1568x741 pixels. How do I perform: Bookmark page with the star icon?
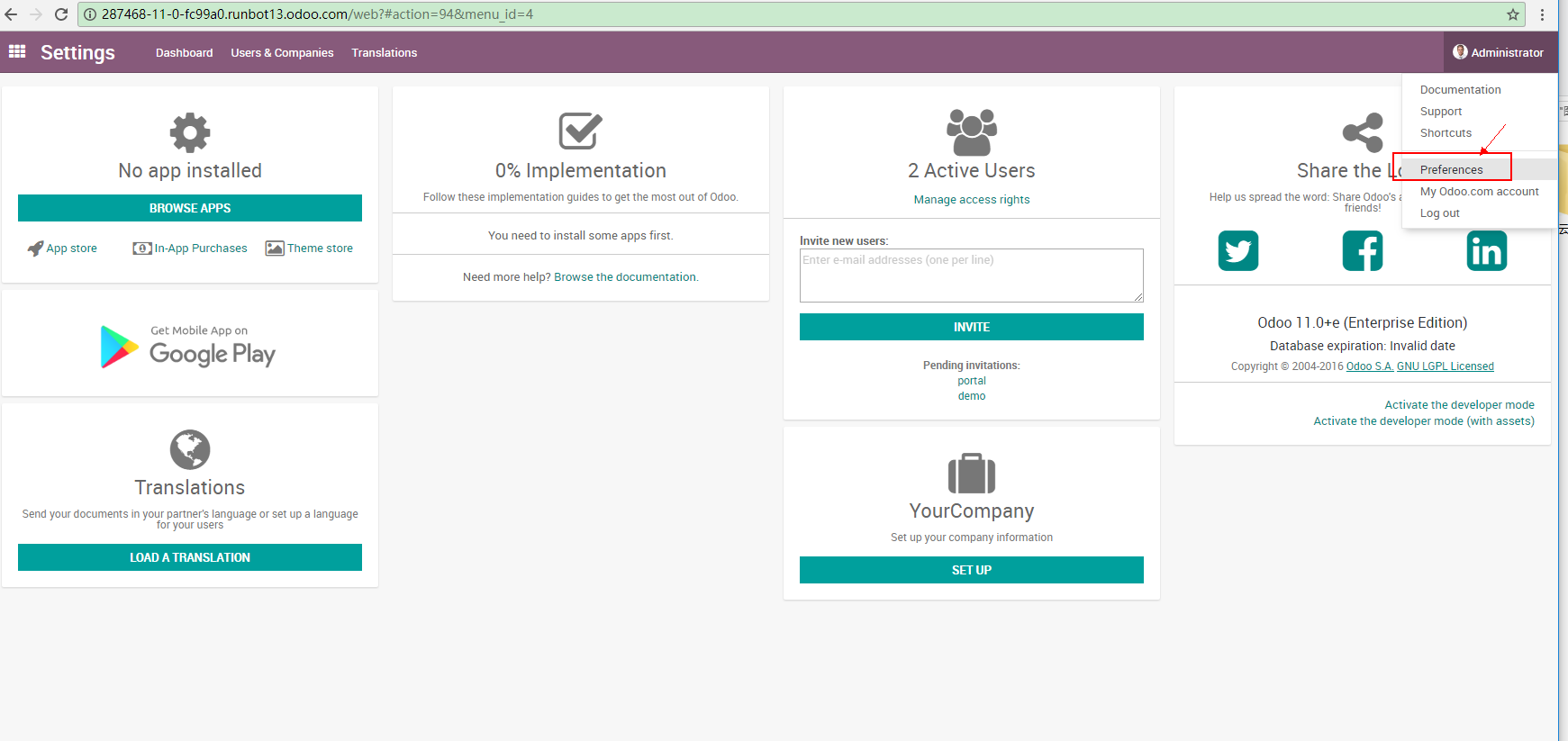pos(1512,14)
